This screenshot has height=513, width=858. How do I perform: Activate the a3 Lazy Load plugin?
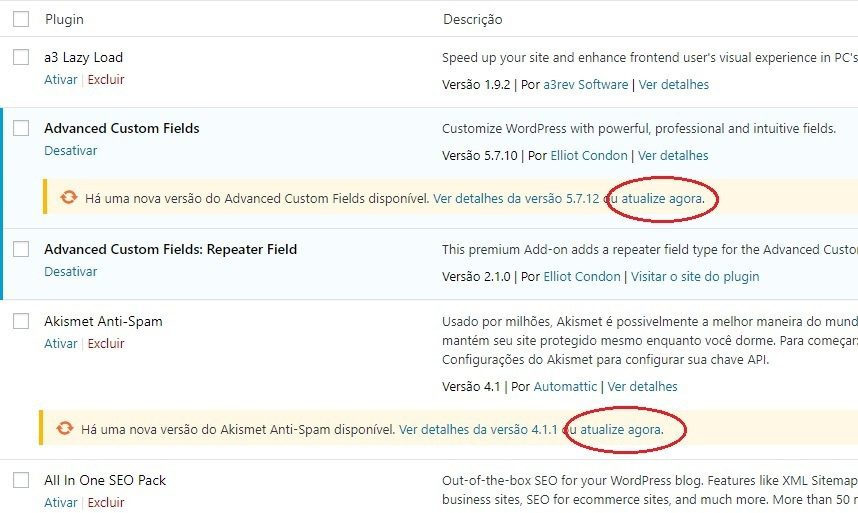60,80
